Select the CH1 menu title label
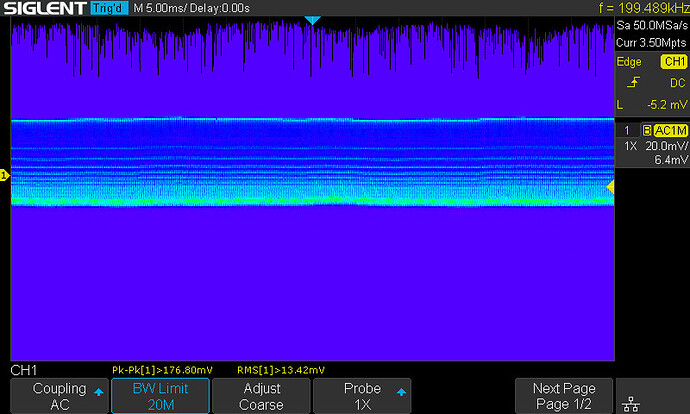The height and width of the screenshot is (414, 690). click(24, 370)
